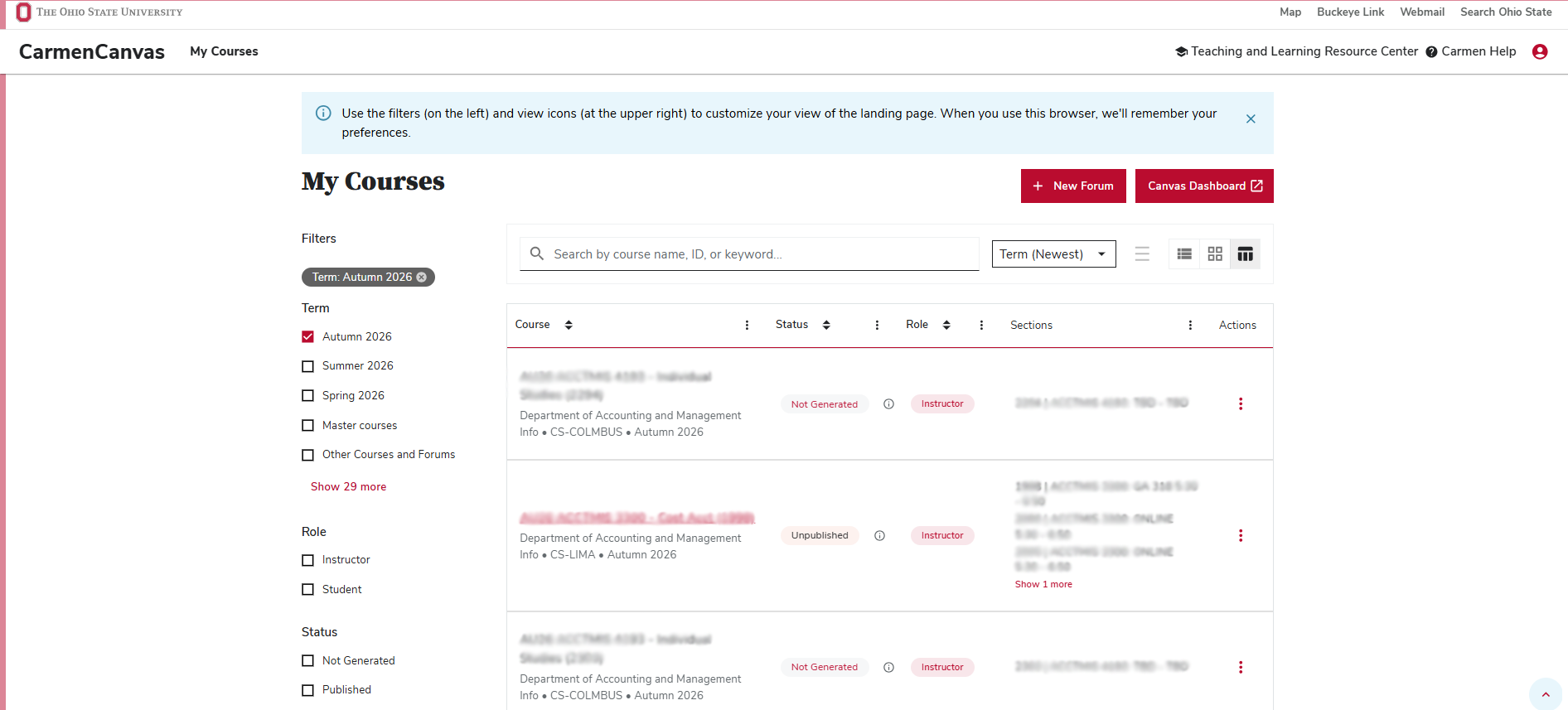Click the New Forum button

pyautogui.click(x=1073, y=186)
